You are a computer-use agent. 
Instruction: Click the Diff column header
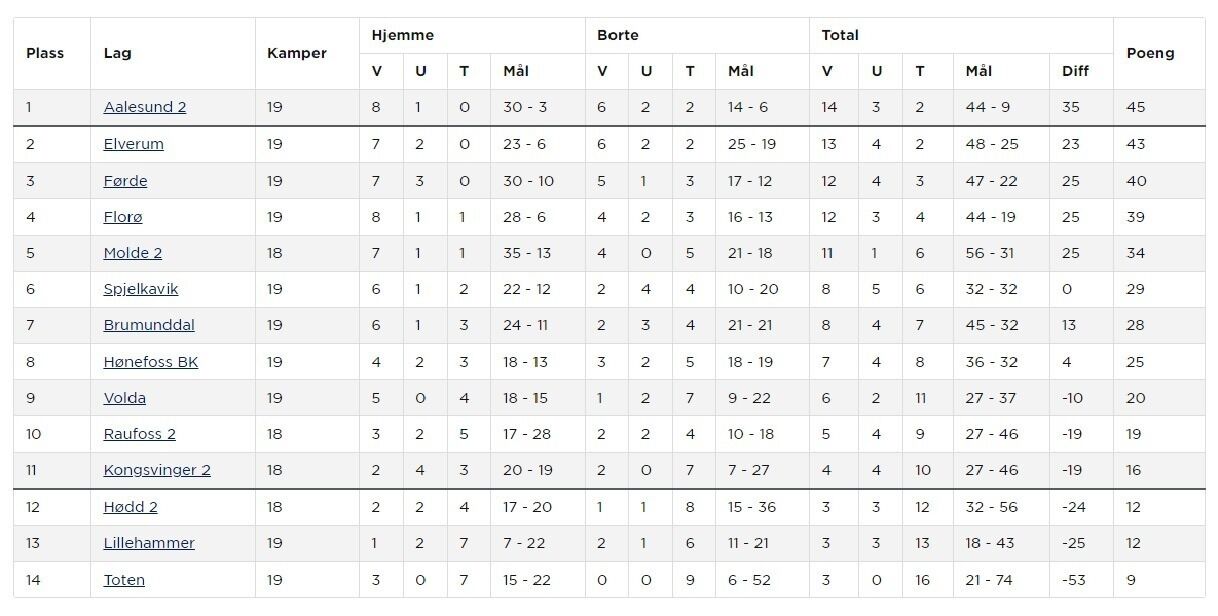coord(1075,71)
